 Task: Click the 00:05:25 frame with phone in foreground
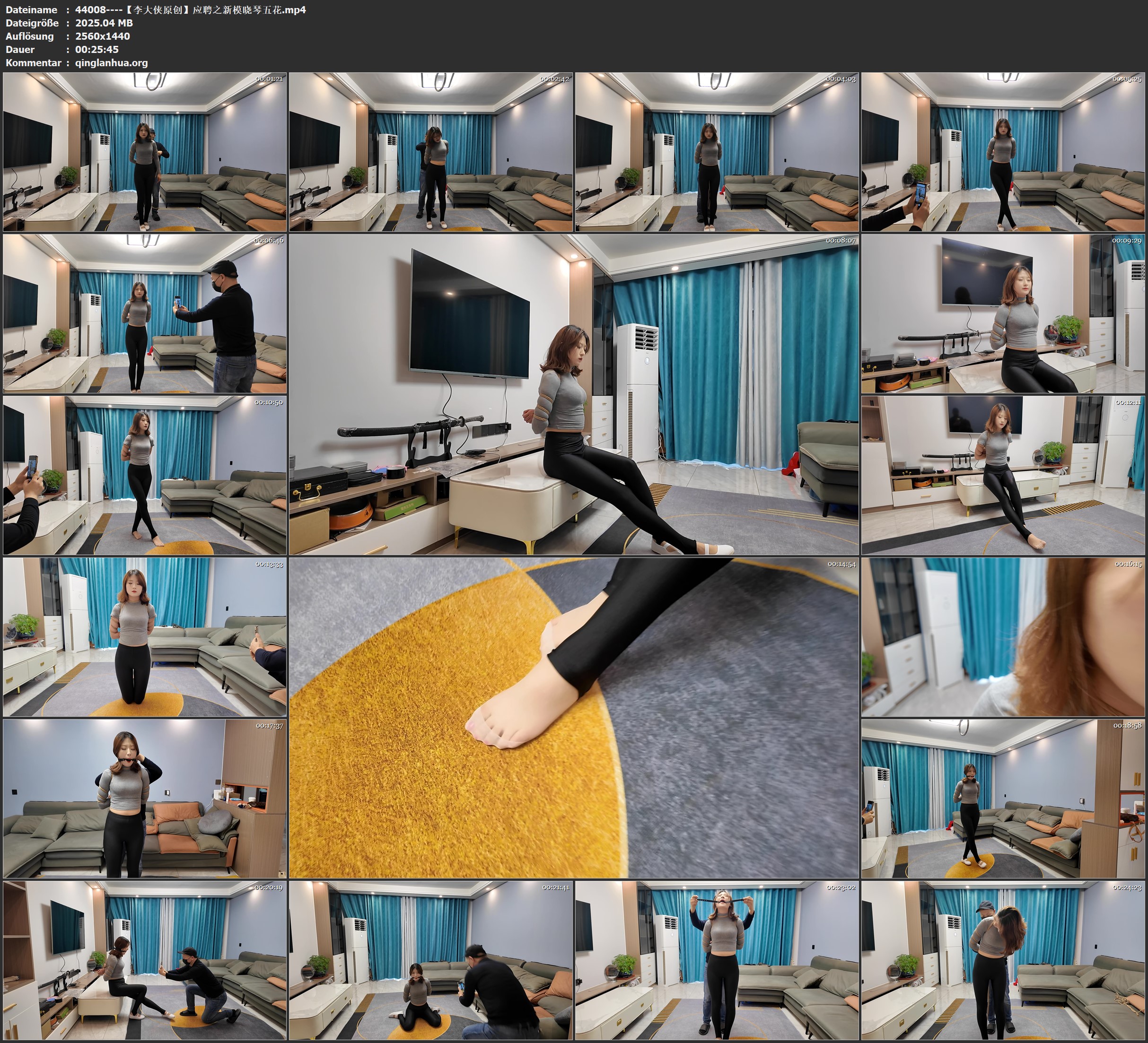pos(1003,152)
